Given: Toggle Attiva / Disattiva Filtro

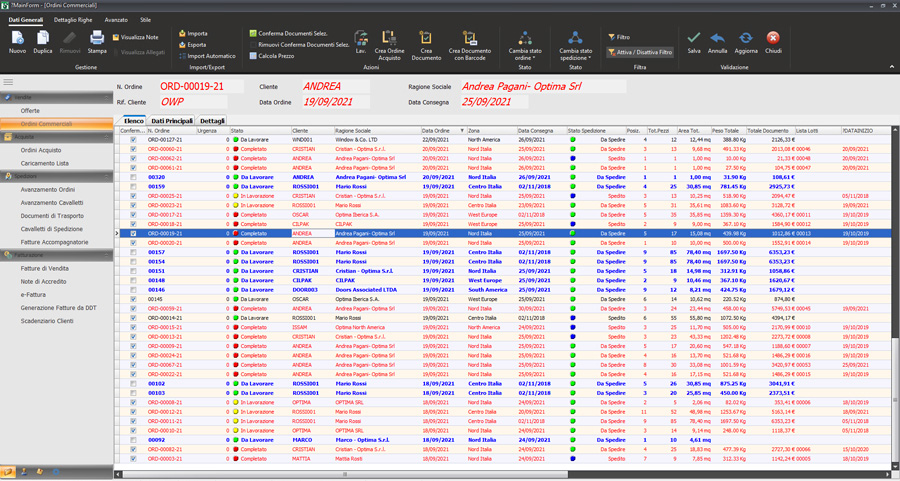Looking at the screenshot, I should [x=640, y=52].
